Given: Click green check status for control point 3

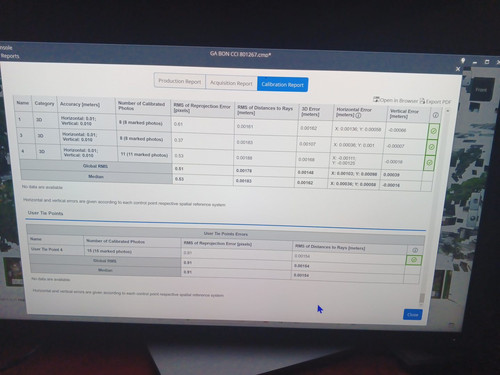Looking at the screenshot, I should [x=432, y=147].
